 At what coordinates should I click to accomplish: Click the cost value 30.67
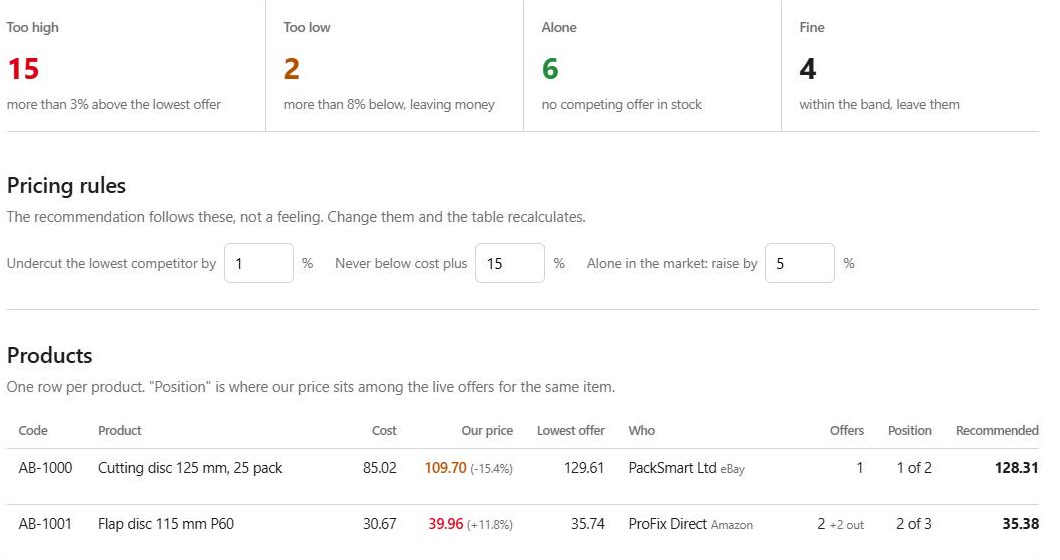coord(379,523)
